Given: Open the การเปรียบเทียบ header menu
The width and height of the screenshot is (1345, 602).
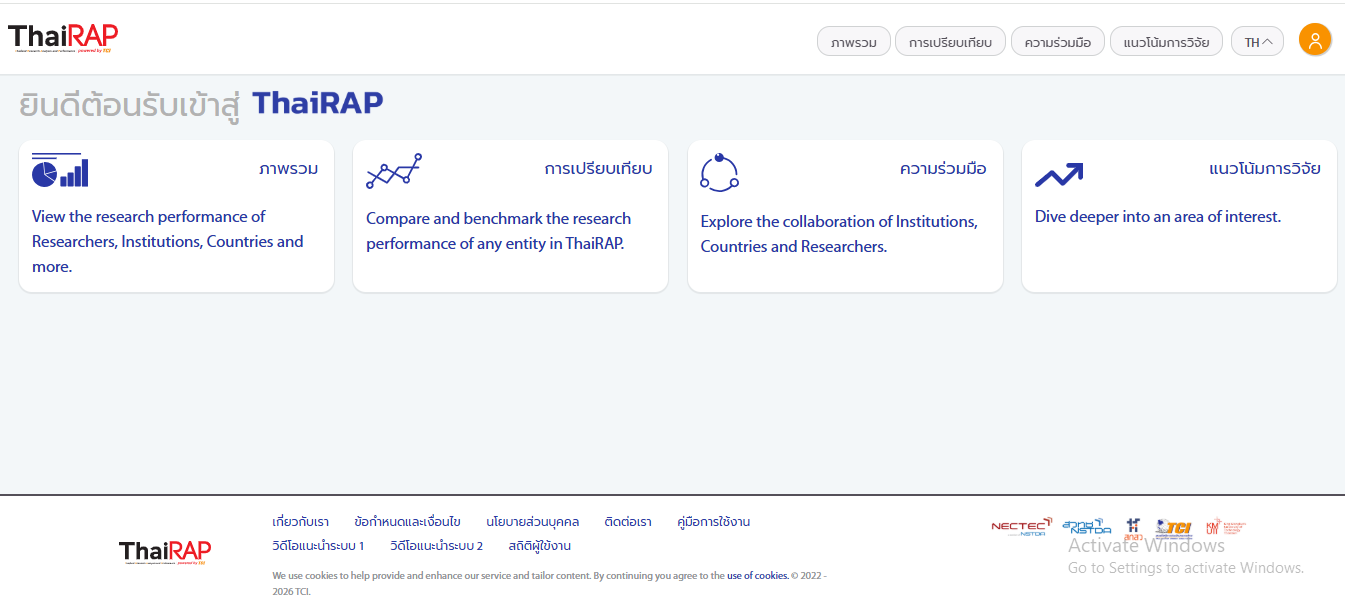Looking at the screenshot, I should tap(950, 42).
